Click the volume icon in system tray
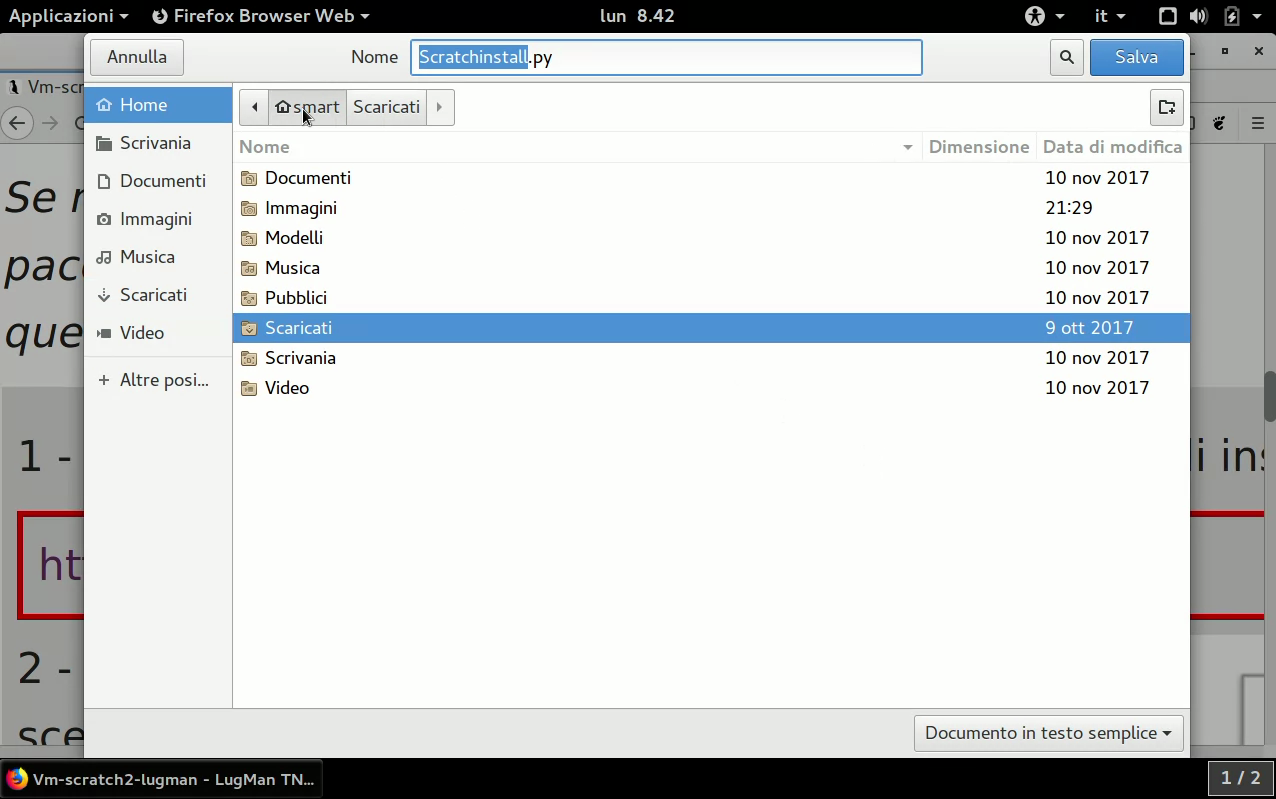The height and width of the screenshot is (799, 1276). coord(1198,16)
